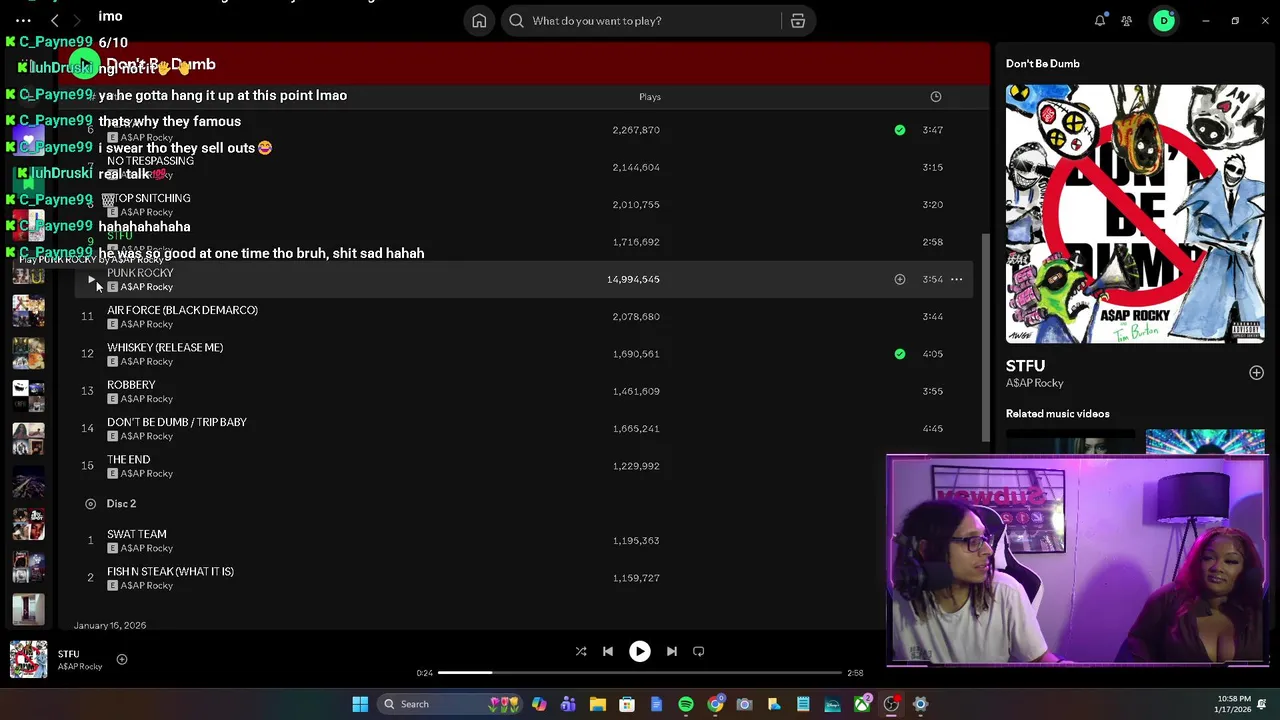Click the STFU cover in player bar
Viewport: 1280px width, 720px height.
point(28,660)
